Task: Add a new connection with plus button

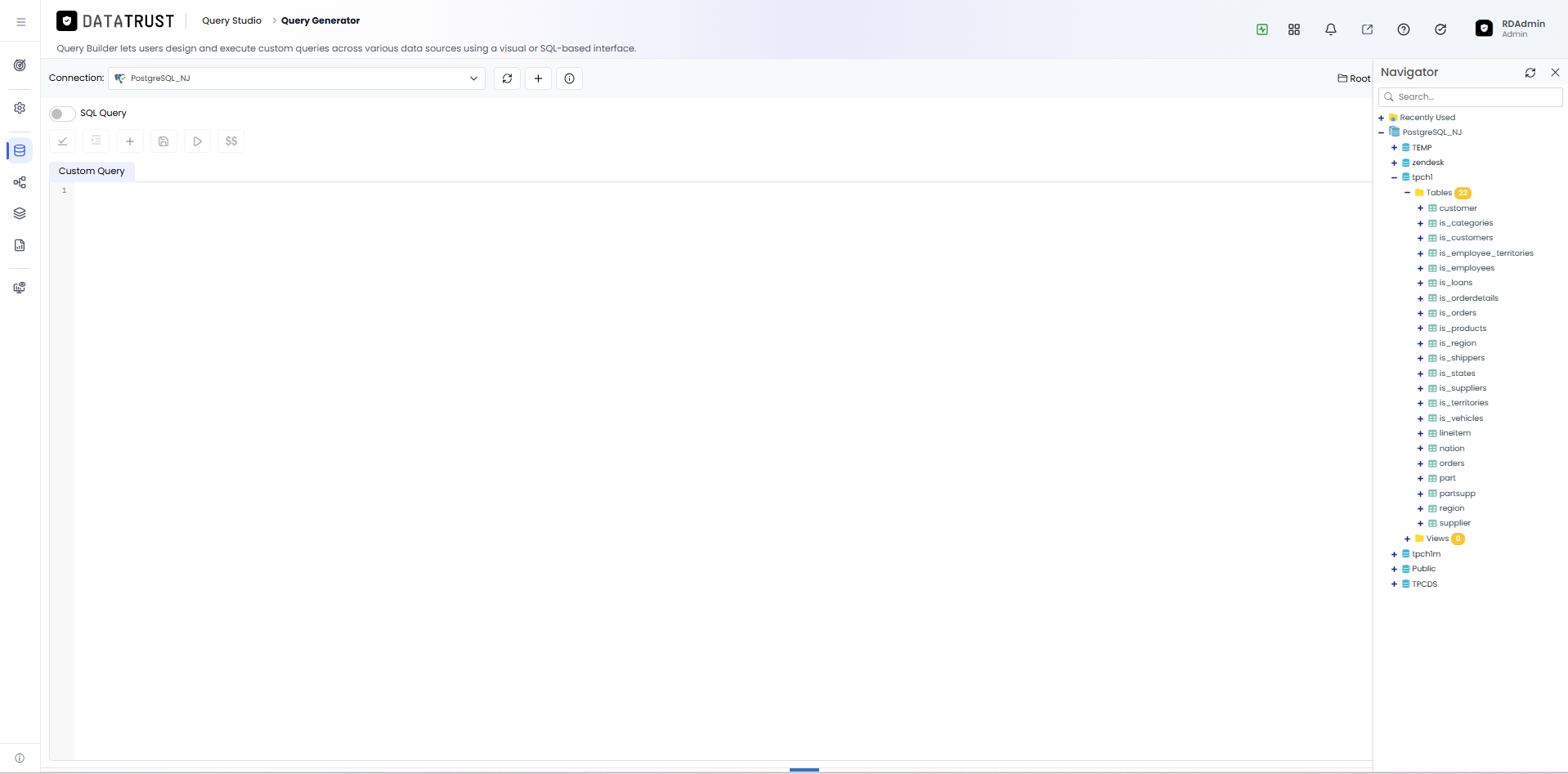Action: 538,78
